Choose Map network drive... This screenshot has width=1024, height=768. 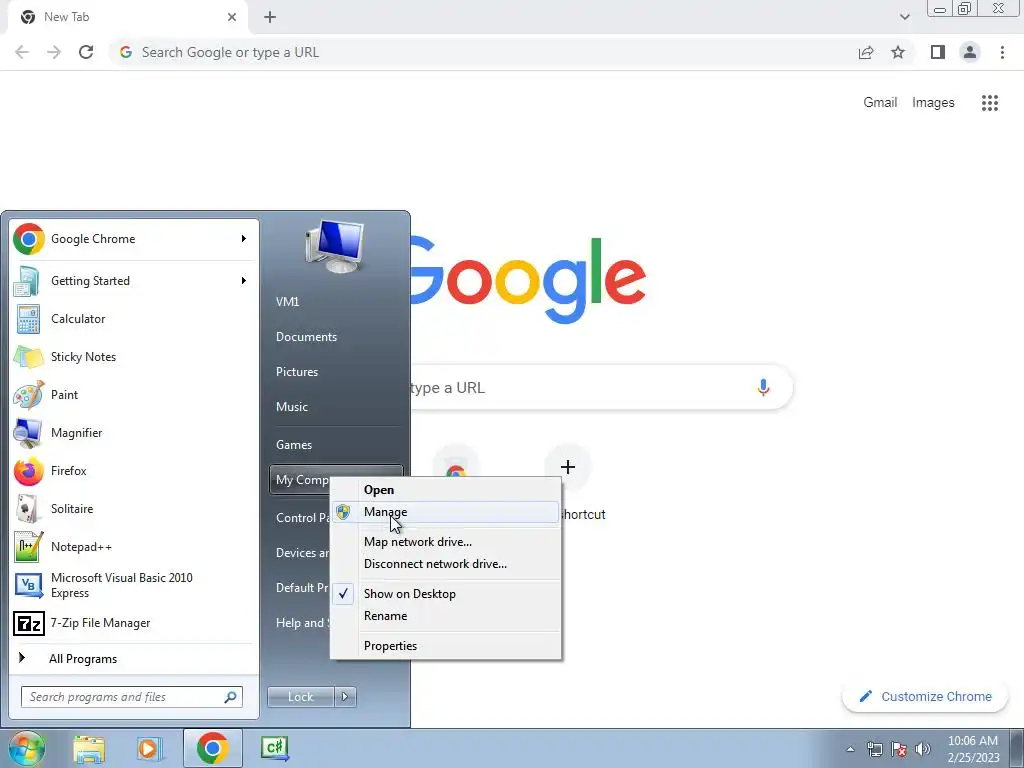(x=446, y=541)
